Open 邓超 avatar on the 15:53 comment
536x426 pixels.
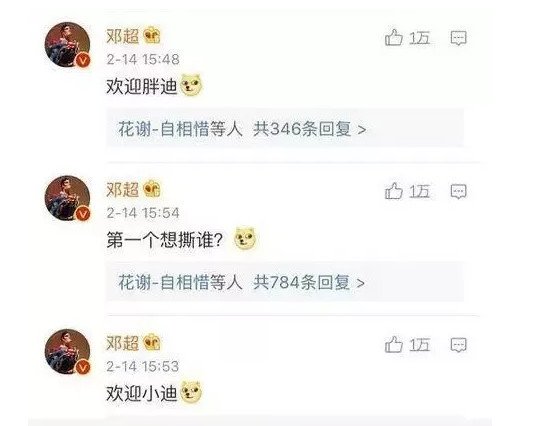click(68, 351)
